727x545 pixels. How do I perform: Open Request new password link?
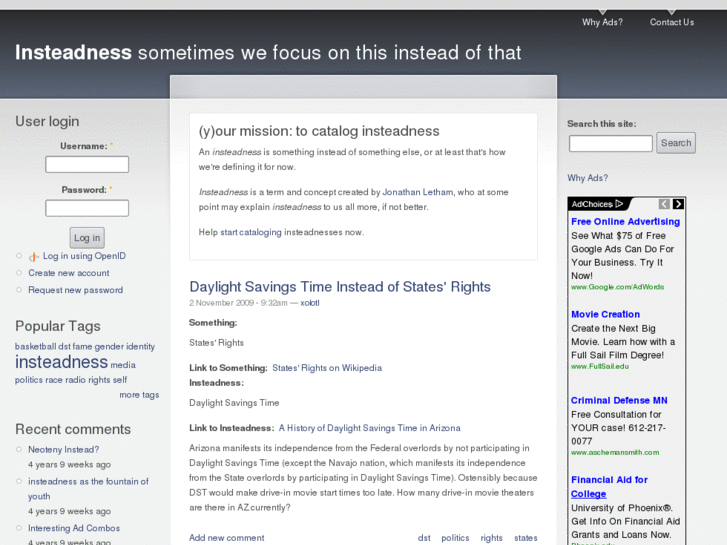[76, 290]
